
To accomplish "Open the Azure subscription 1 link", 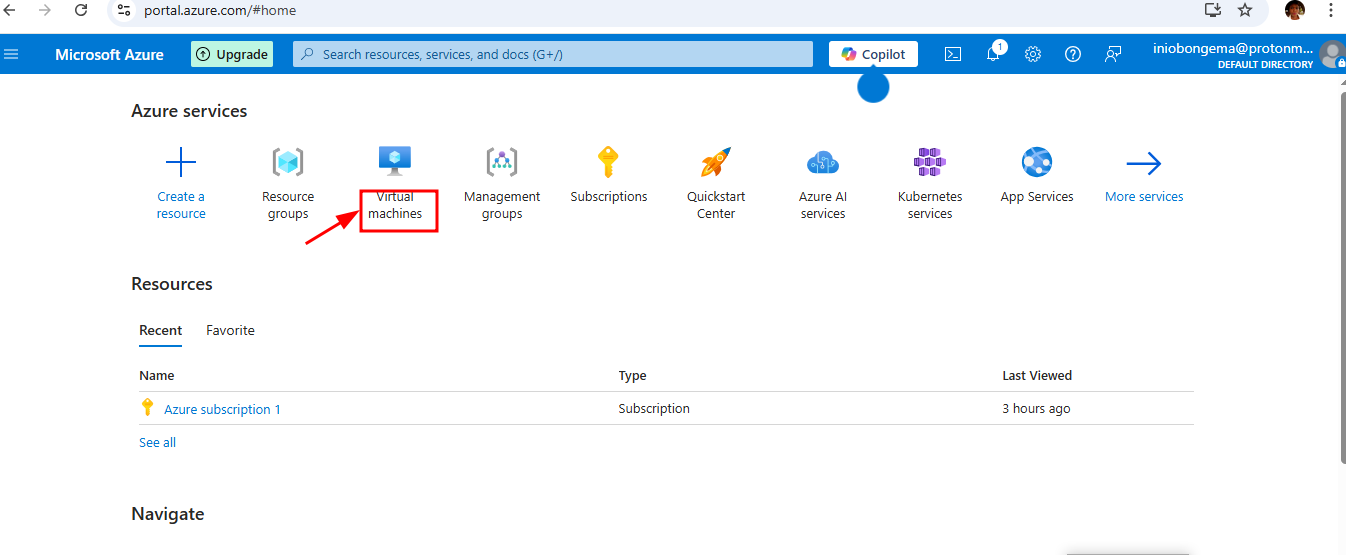I will [222, 409].
